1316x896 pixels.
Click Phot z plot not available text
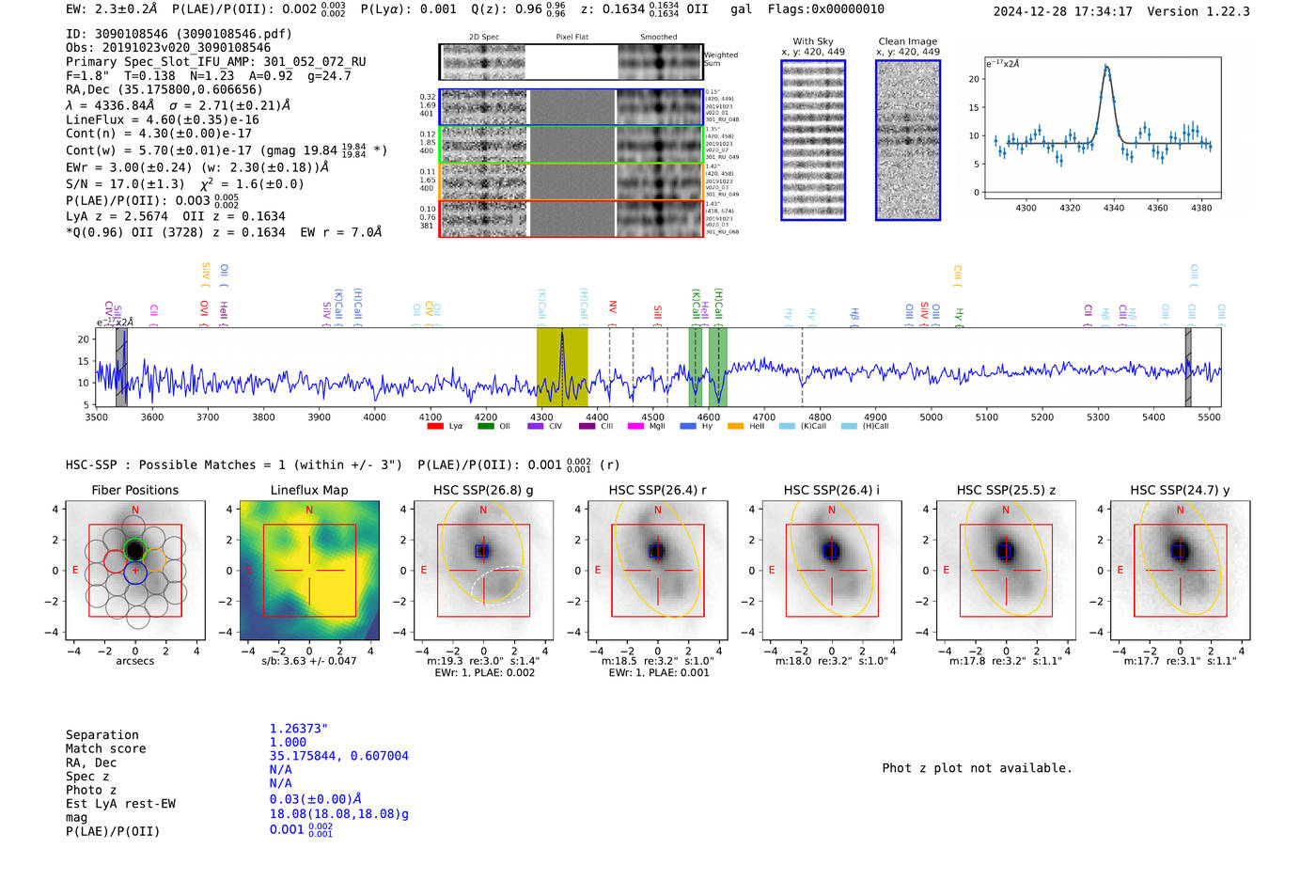pos(977,768)
